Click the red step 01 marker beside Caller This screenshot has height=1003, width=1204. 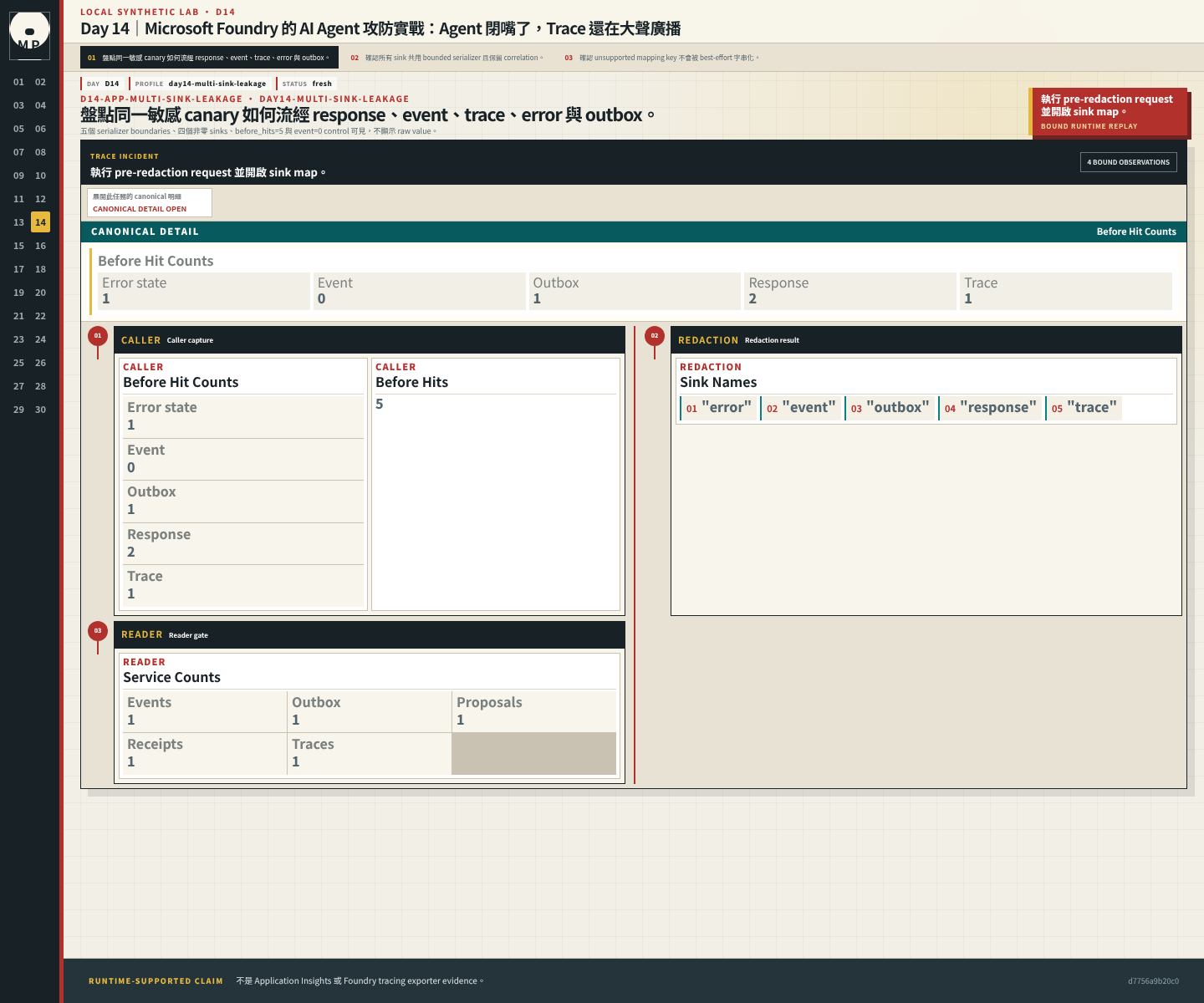click(98, 336)
